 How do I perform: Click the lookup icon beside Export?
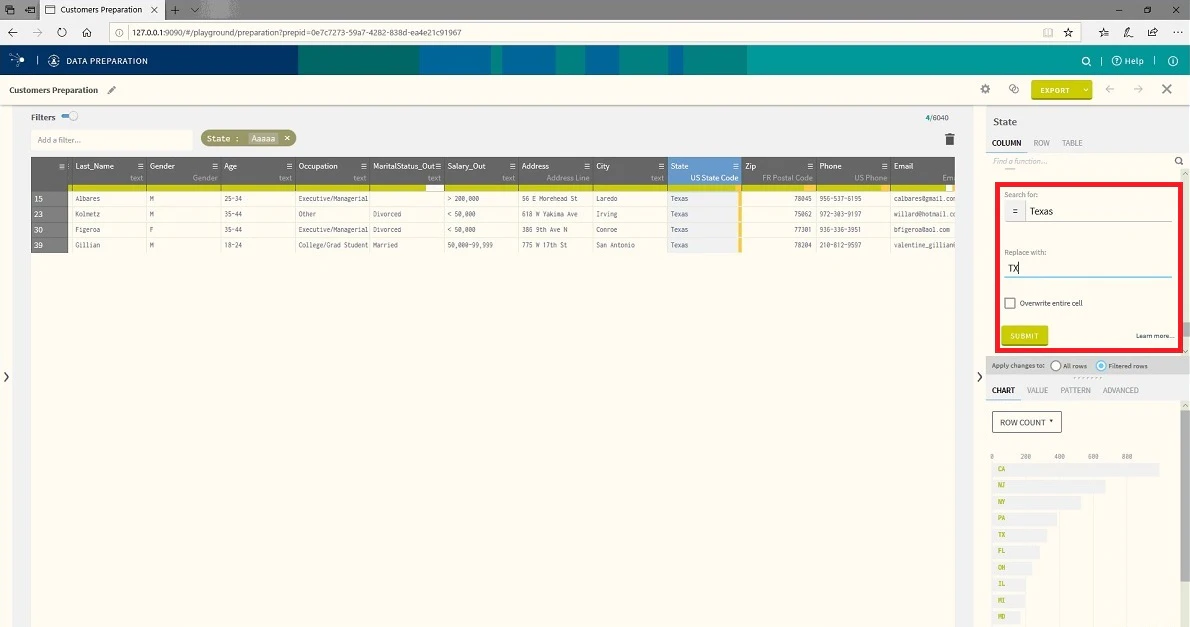[1013, 90]
